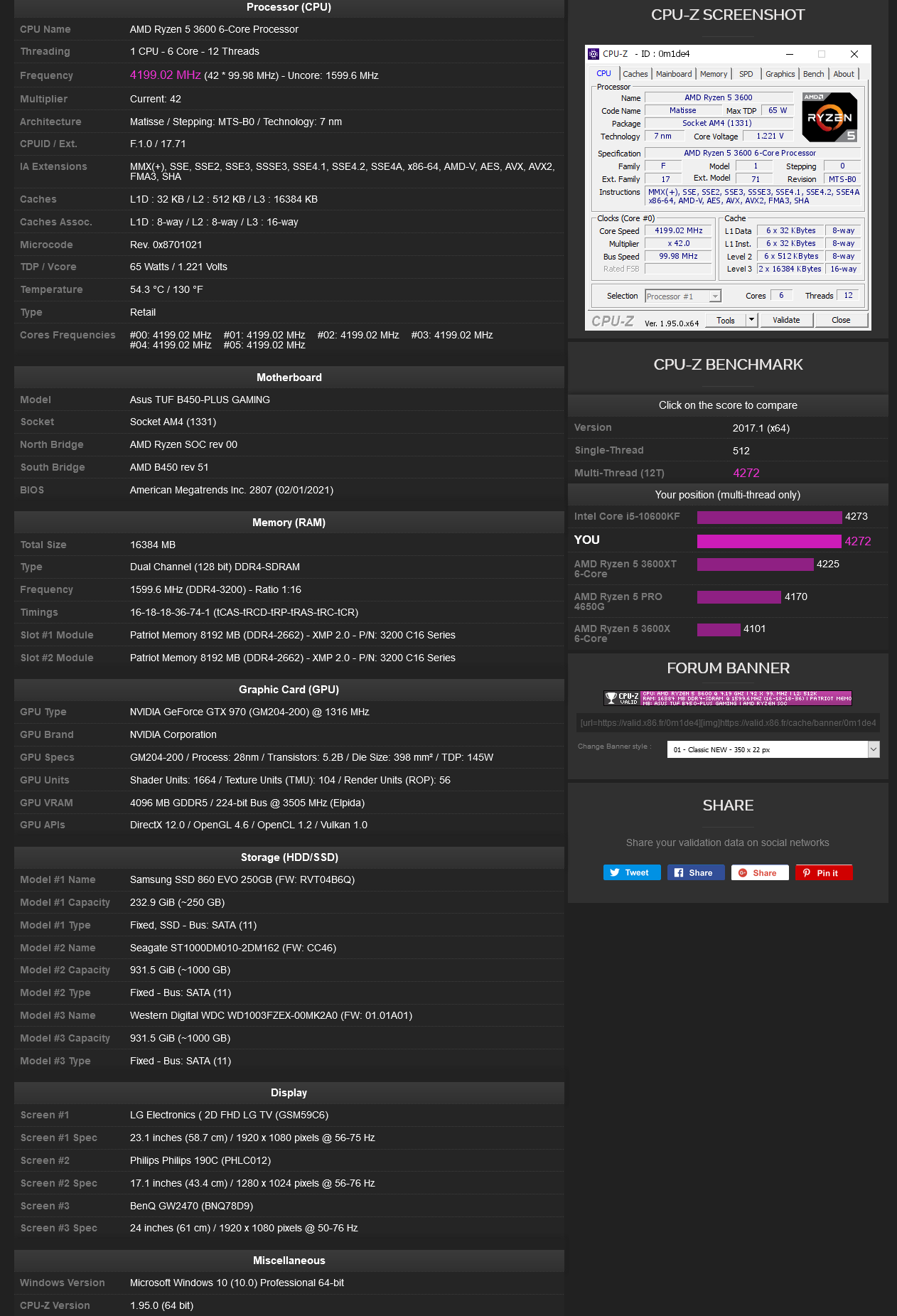Screen dimensions: 897x1316
Task: Click '16-18-18-36-74-1' memory timings value
Action: pyautogui.click(x=244, y=612)
